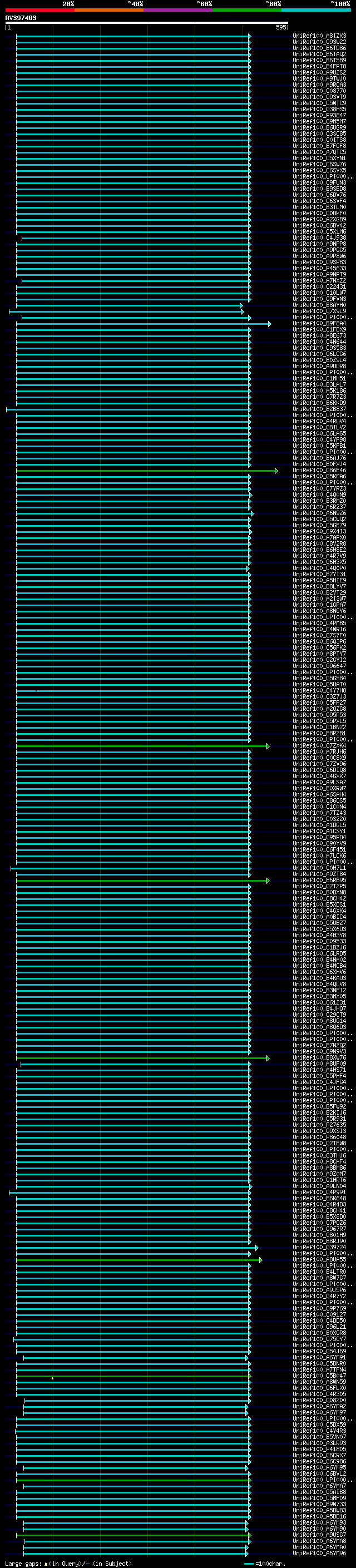This screenshot has height=1568, width=356.
Task: Select hit label UniRef100_C7YRZ3
Action: pos(319,489)
